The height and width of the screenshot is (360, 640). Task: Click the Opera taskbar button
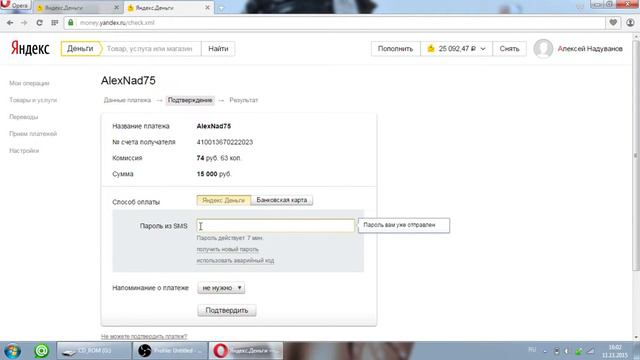coord(246,351)
